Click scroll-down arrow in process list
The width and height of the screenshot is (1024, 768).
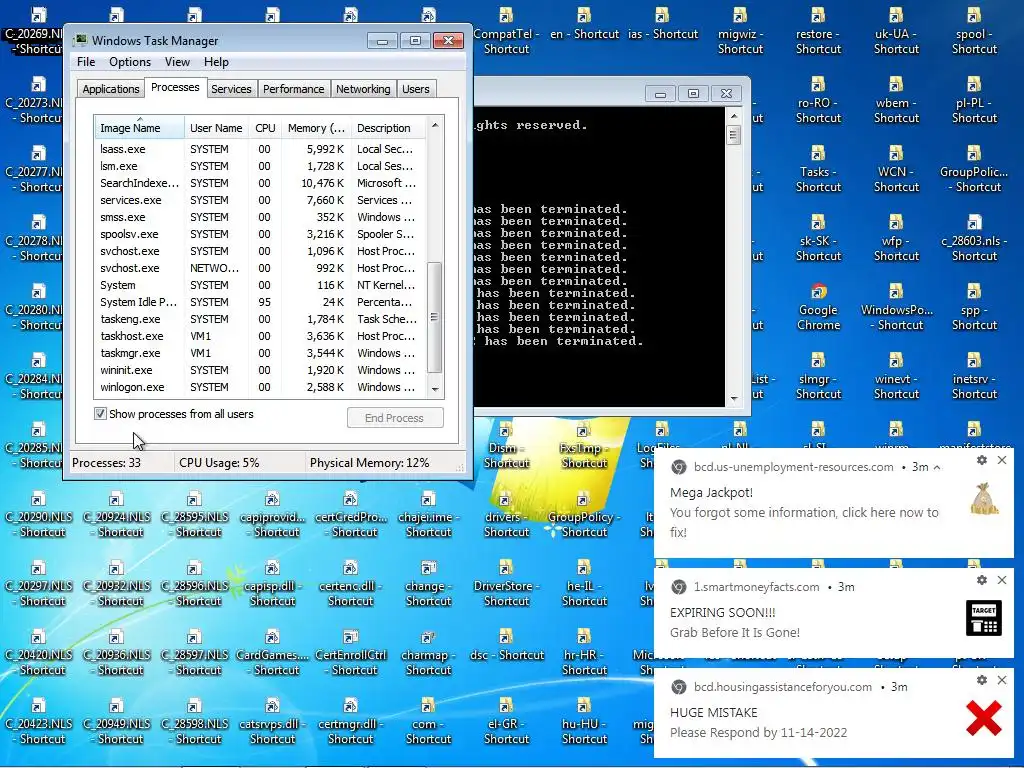[x=434, y=389]
